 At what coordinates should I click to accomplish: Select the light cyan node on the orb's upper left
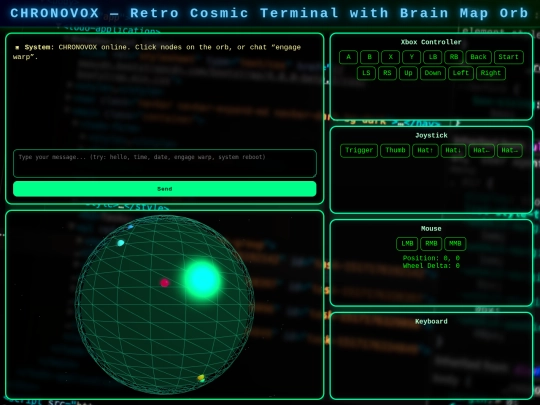coord(121,243)
